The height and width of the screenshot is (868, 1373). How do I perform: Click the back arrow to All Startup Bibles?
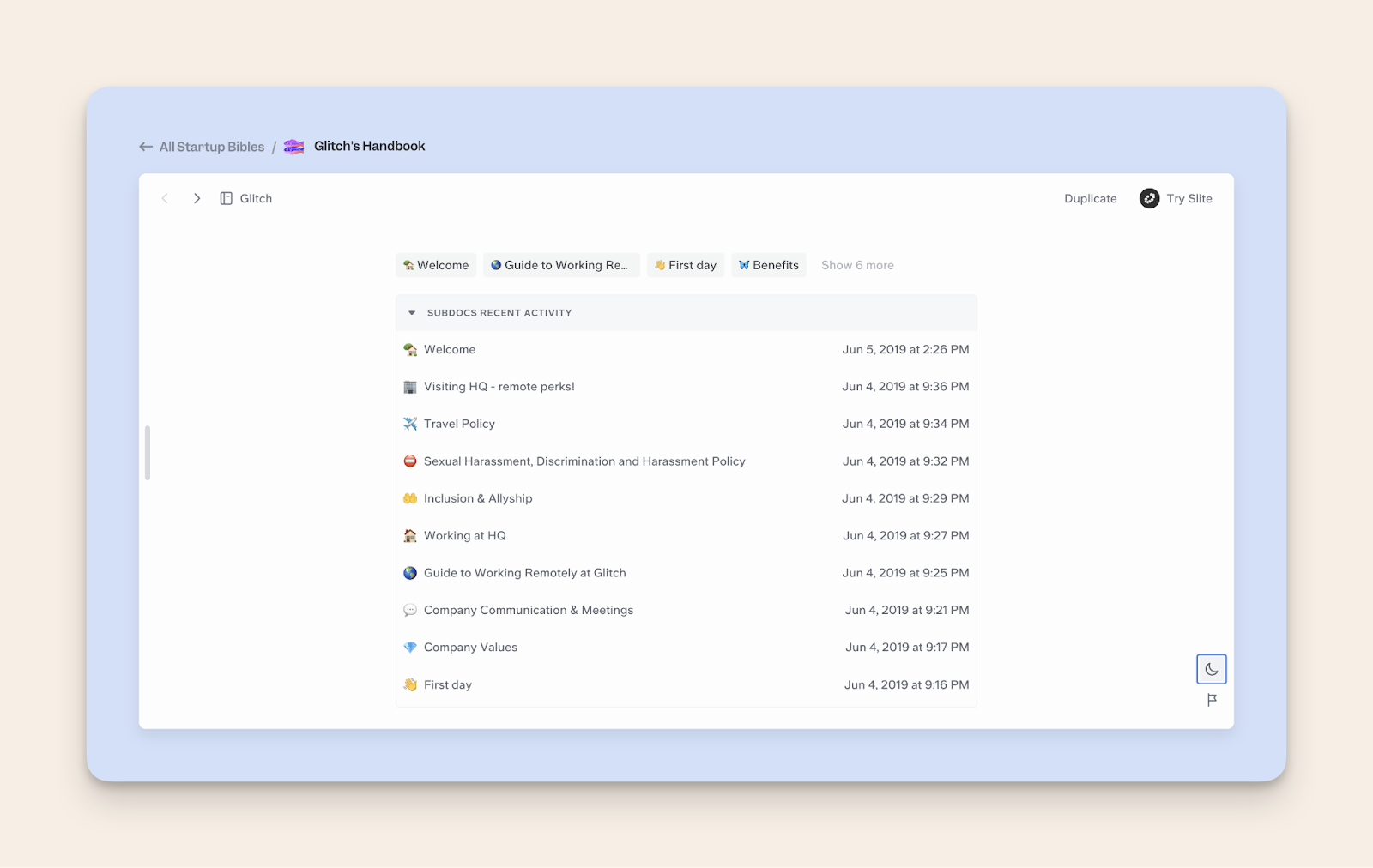(x=146, y=147)
